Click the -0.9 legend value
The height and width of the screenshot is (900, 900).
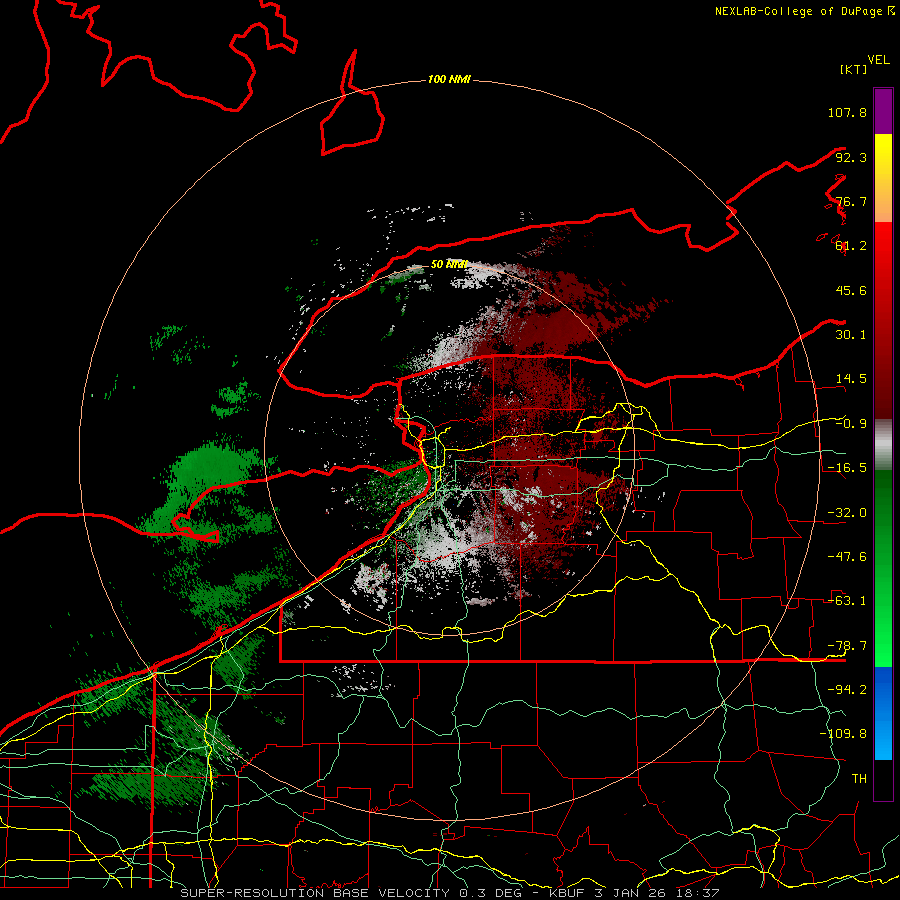click(851, 424)
